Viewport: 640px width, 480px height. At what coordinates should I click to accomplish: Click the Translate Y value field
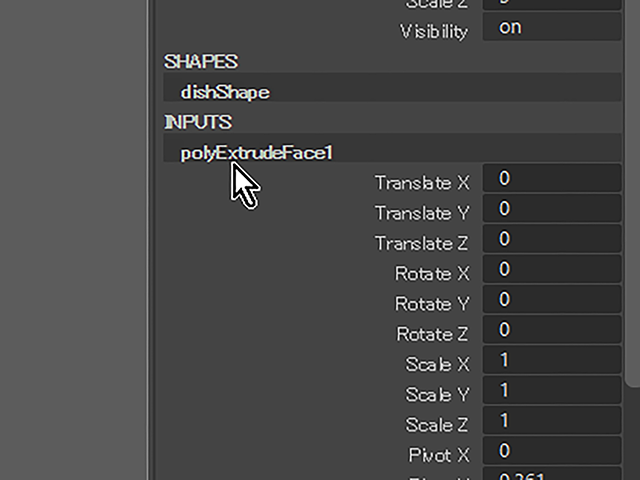tap(552, 209)
